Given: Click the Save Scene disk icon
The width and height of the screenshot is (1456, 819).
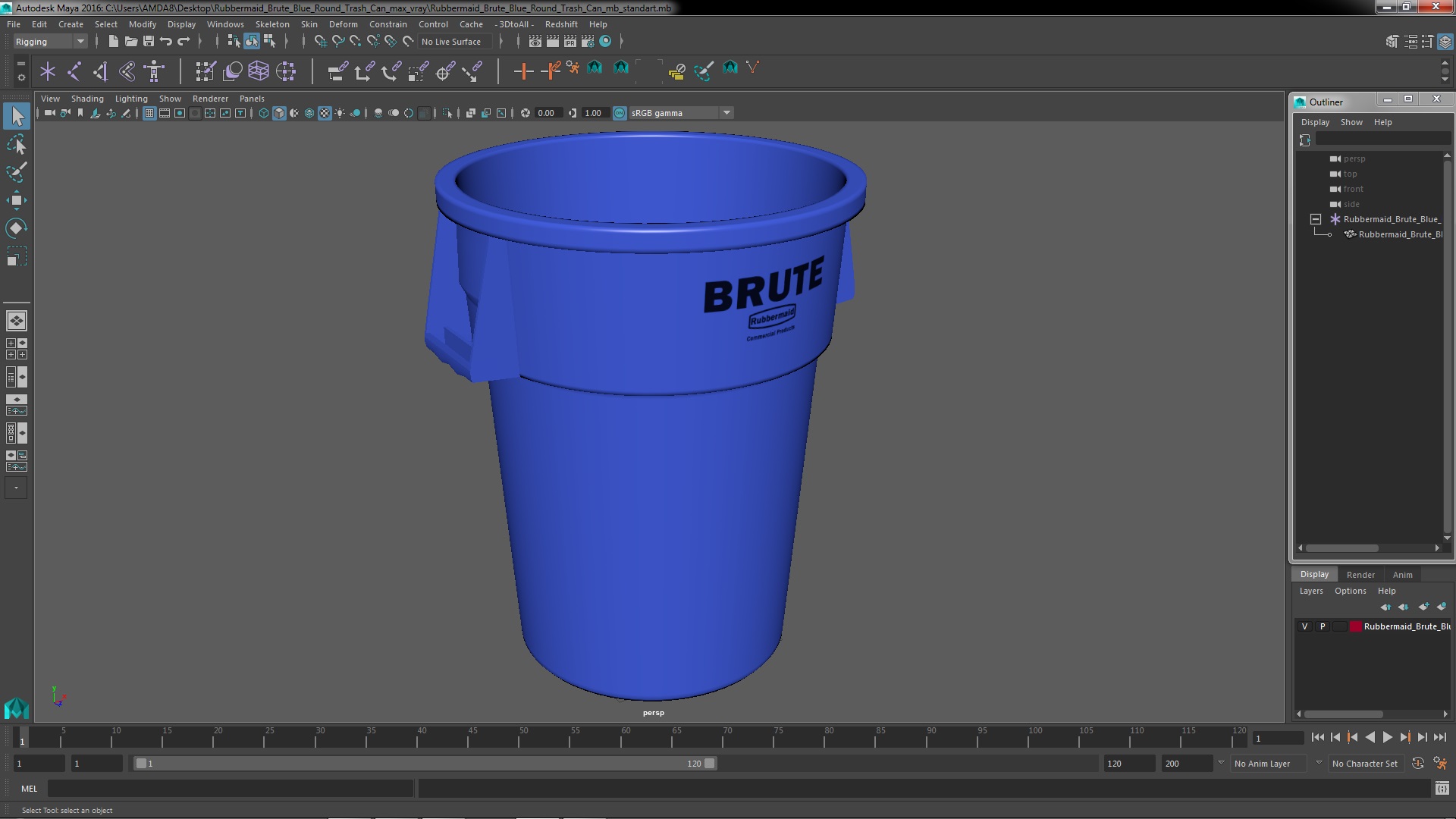Looking at the screenshot, I should click(x=149, y=42).
